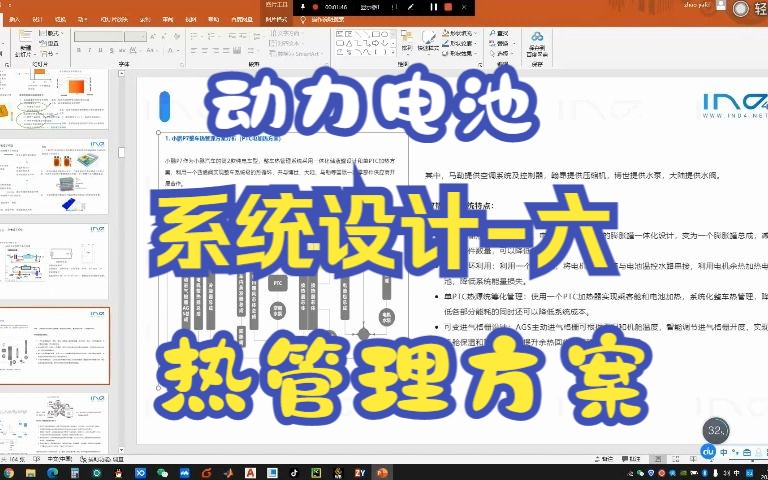Click the Line Spacing icon

pos(258,36)
